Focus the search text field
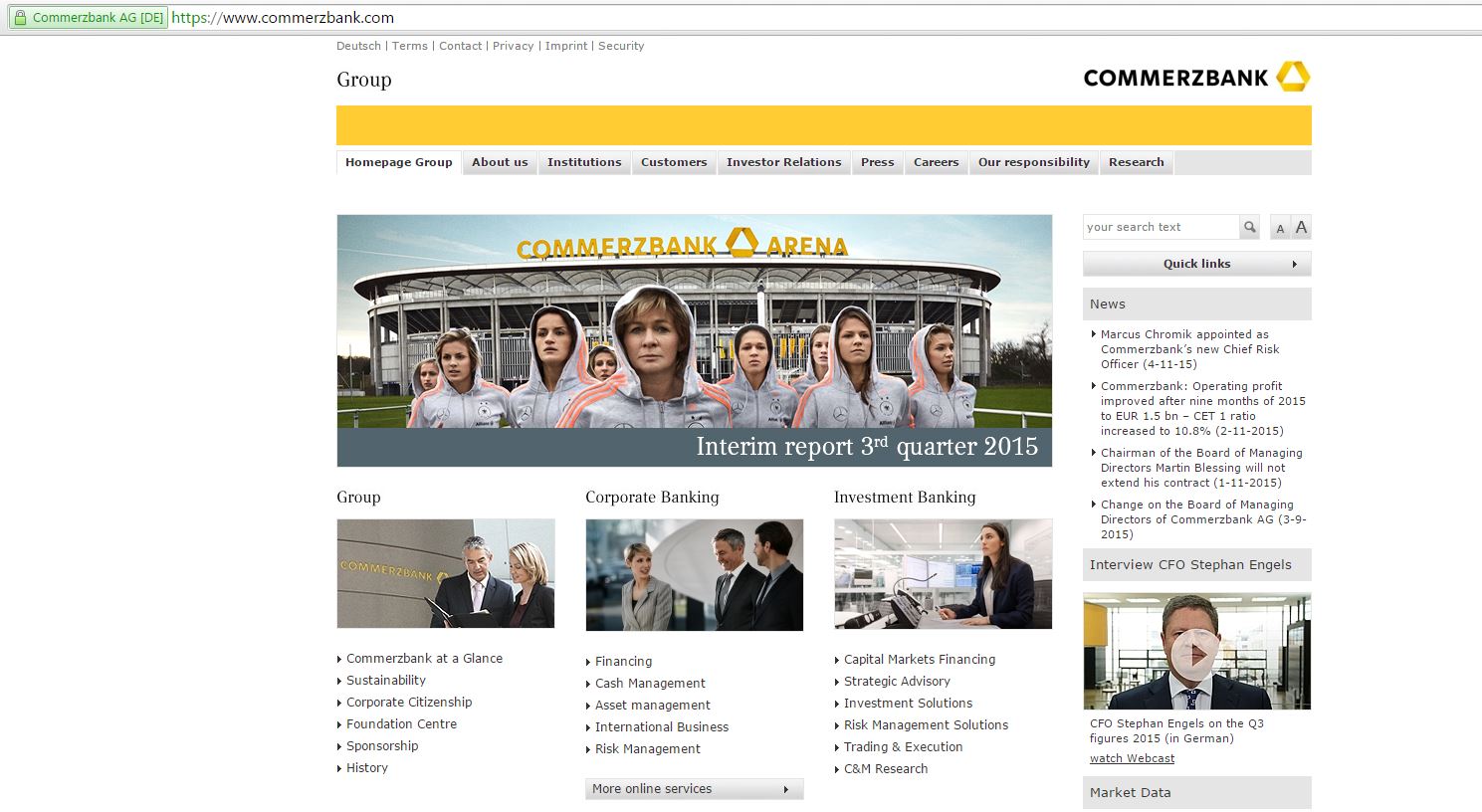This screenshot has width=1482, height=812. (x=1162, y=227)
